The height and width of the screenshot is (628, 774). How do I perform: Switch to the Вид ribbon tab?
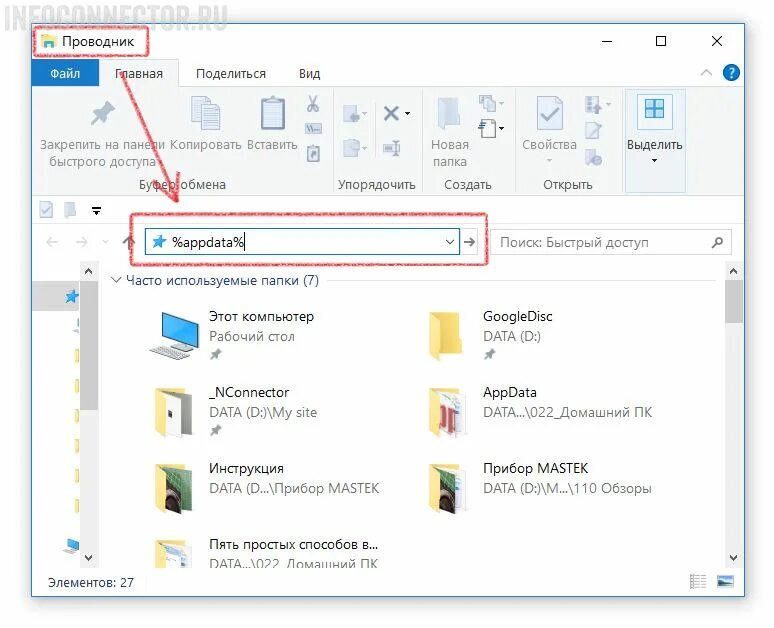pos(310,74)
